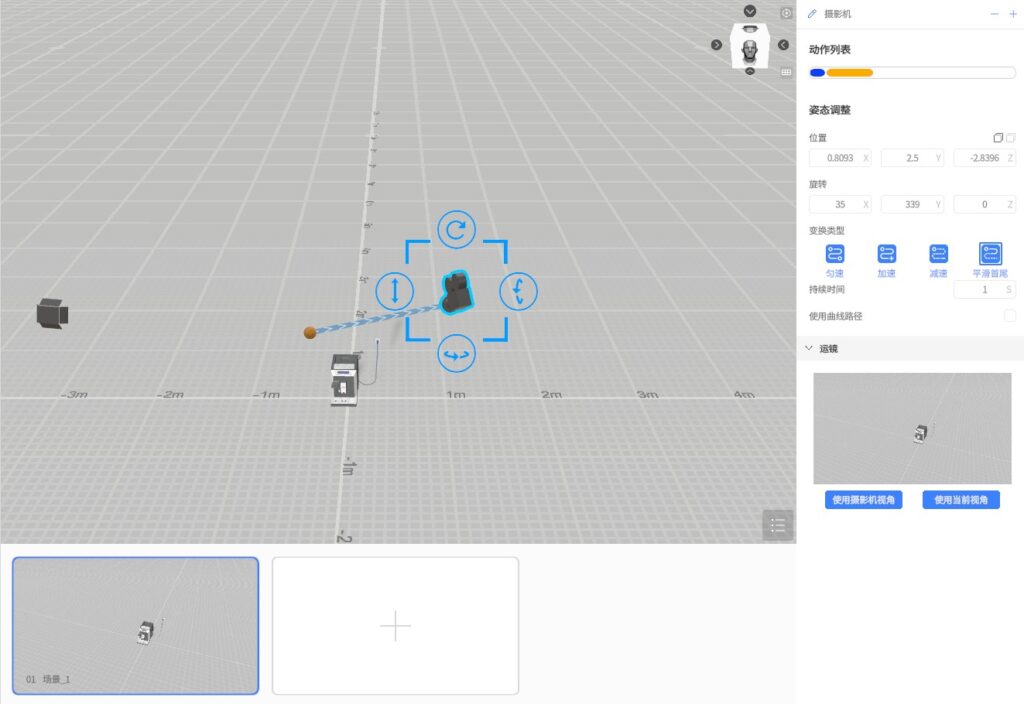Click the tilt gizmo right of camera
The height and width of the screenshot is (704, 1024).
518,291
